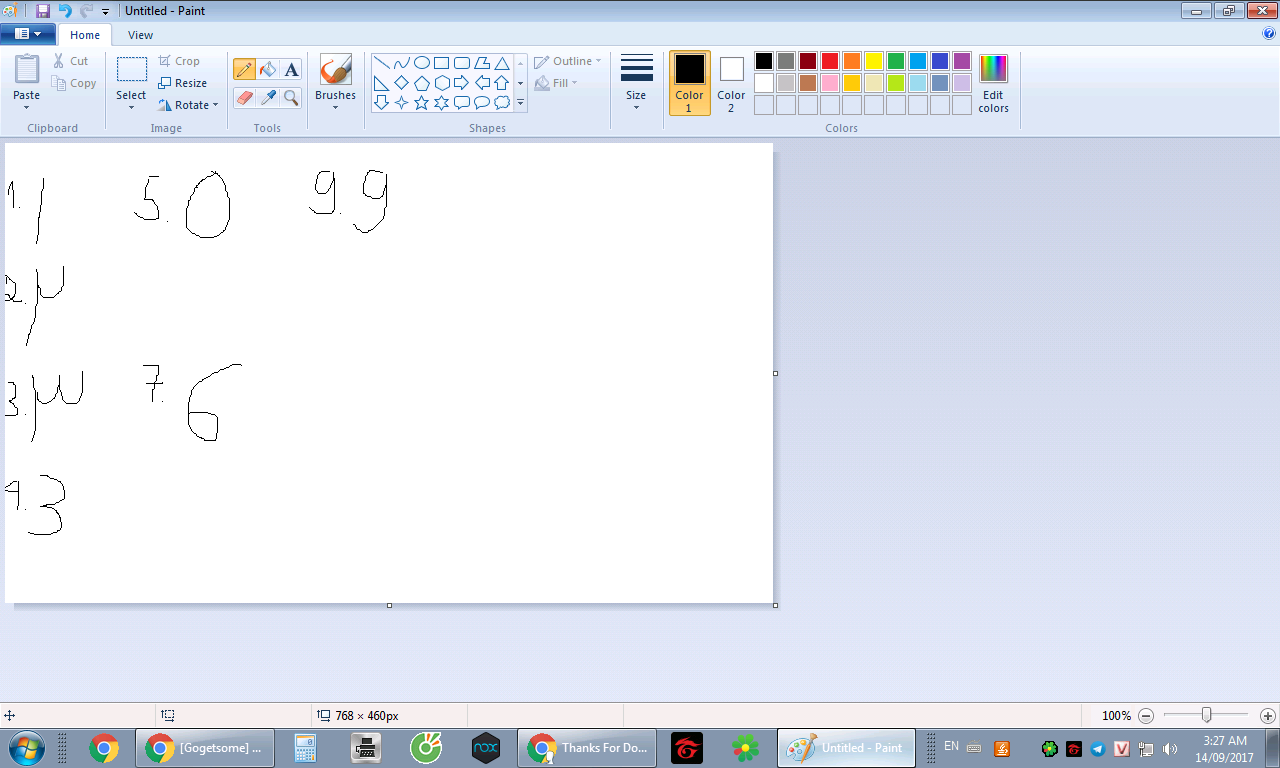The height and width of the screenshot is (768, 1280).
Task: Open Edit colors dialog
Action: (993, 84)
